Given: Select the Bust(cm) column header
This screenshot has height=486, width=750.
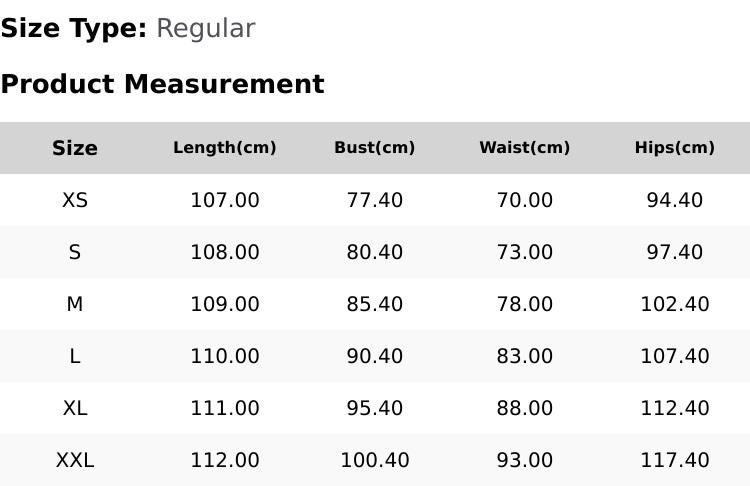Looking at the screenshot, I should [375, 148].
